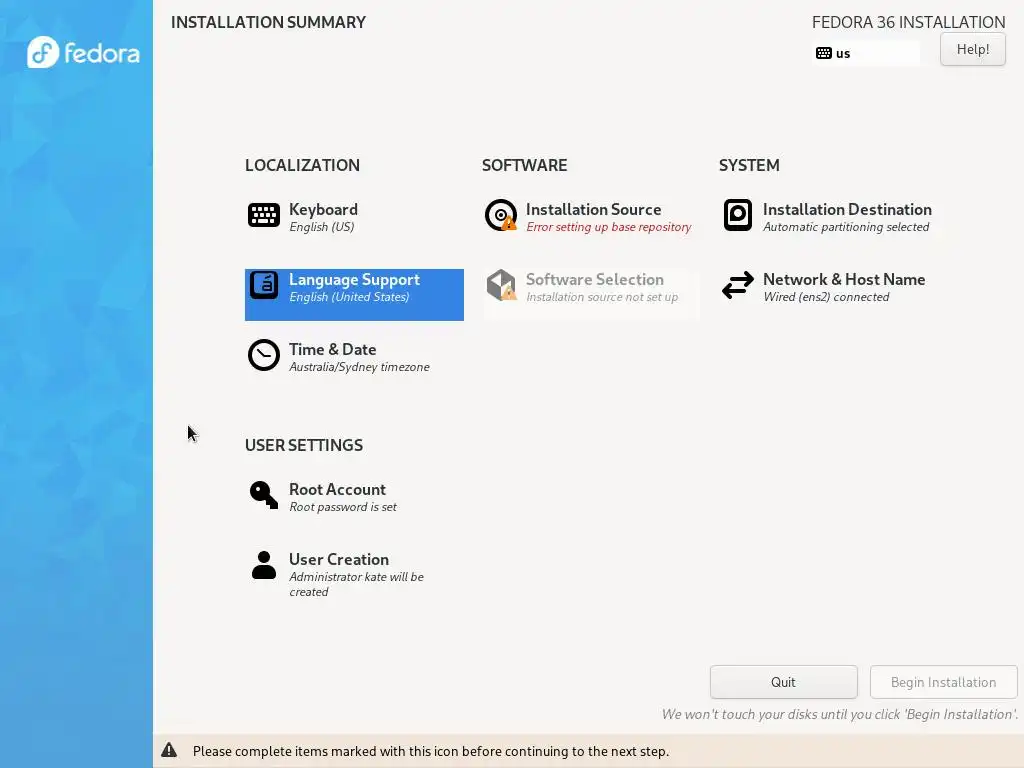This screenshot has width=1024, height=768.
Task: Click the us keyboard layout text
Action: click(x=843, y=54)
